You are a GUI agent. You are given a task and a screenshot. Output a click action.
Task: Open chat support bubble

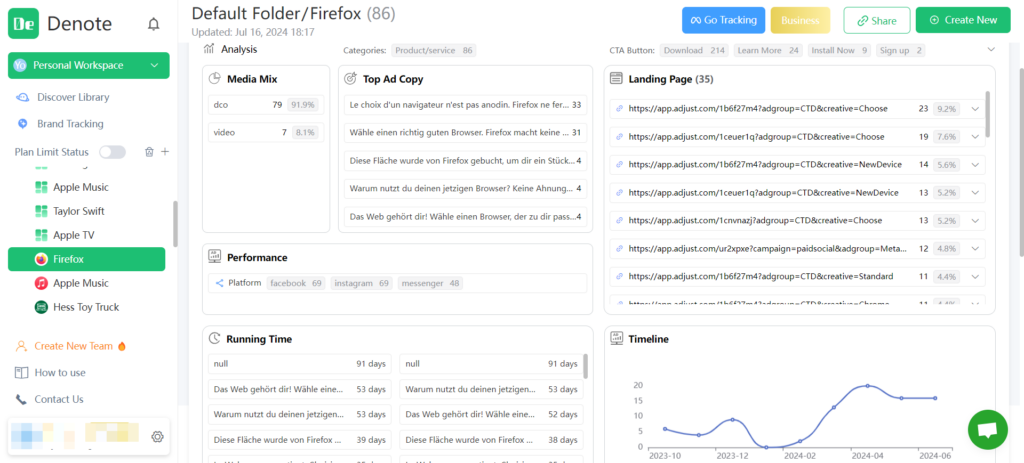pos(987,430)
